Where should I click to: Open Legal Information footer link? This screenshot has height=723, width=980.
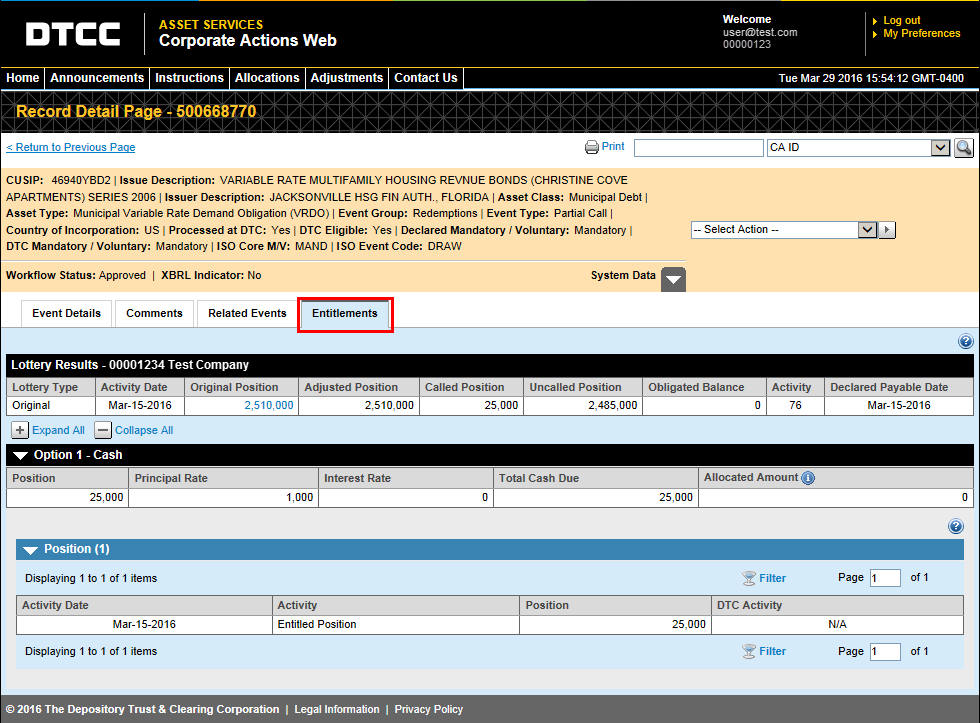point(337,709)
